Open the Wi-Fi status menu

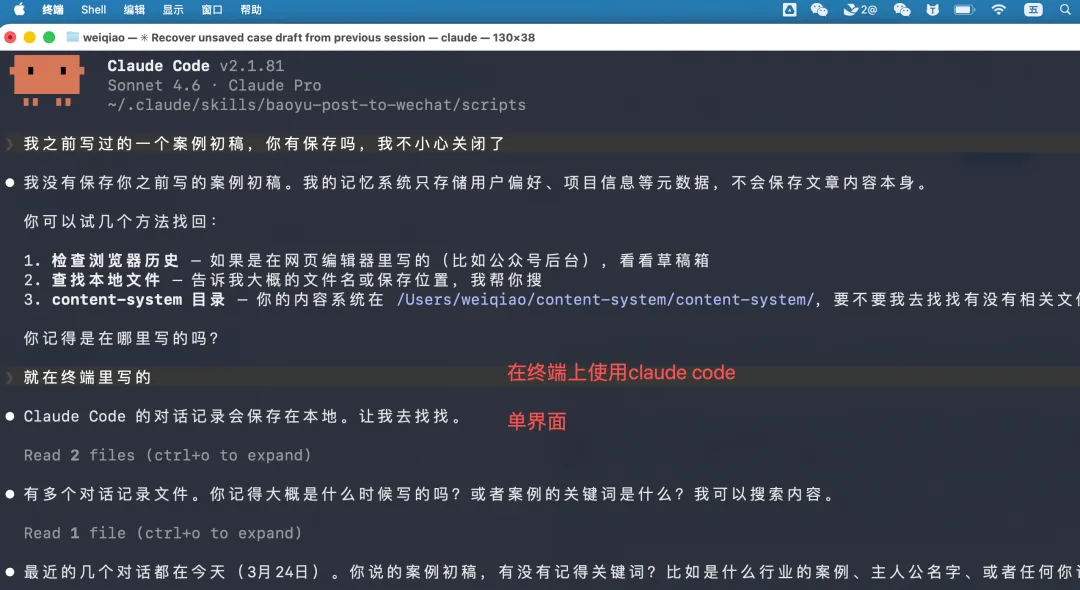pos(998,10)
